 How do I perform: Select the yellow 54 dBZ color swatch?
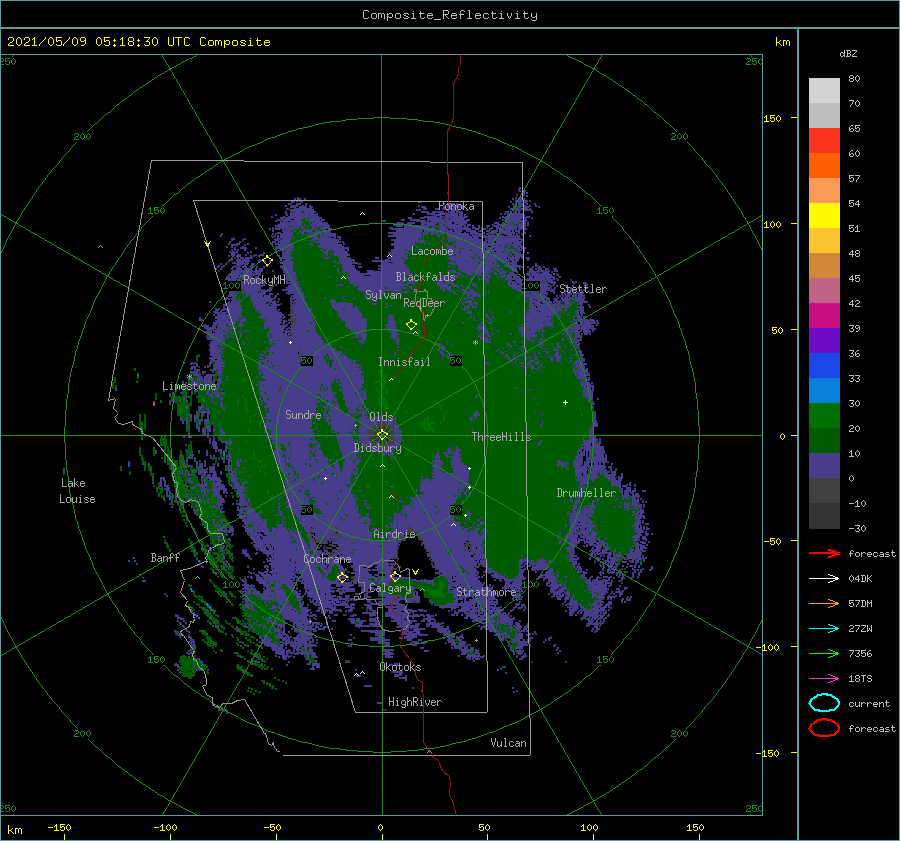(x=824, y=215)
